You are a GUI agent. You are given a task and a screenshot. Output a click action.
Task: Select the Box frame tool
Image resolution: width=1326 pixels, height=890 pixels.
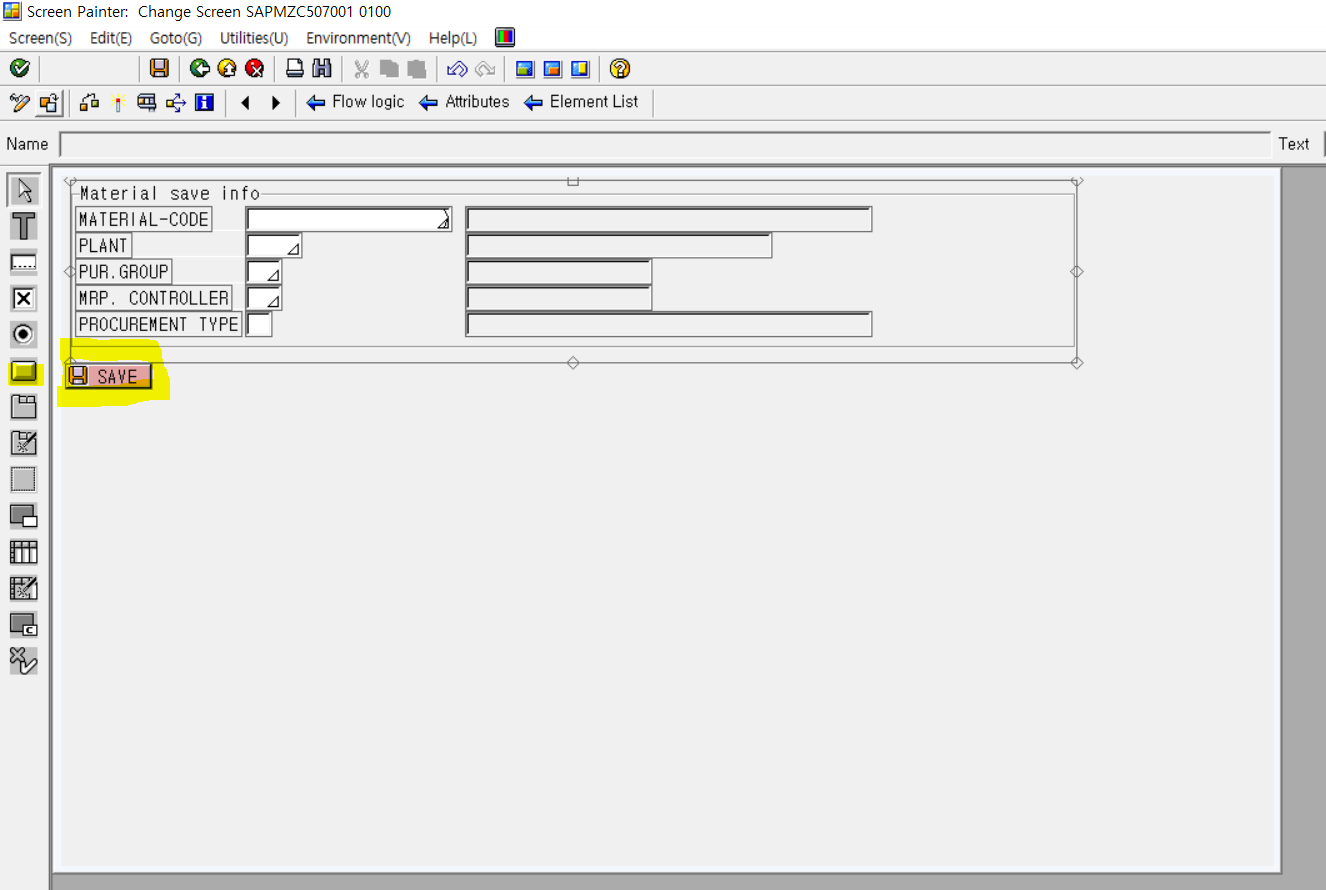coord(24,479)
